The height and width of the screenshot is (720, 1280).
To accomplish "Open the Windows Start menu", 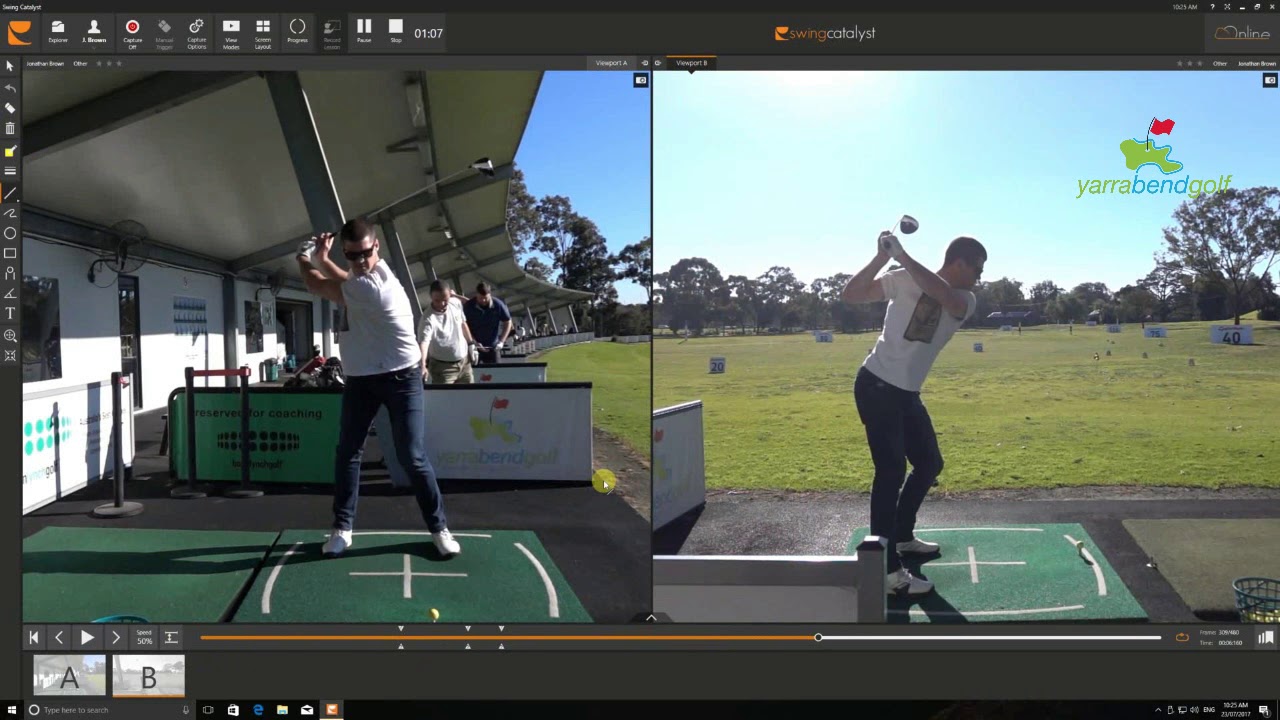I will 11,710.
